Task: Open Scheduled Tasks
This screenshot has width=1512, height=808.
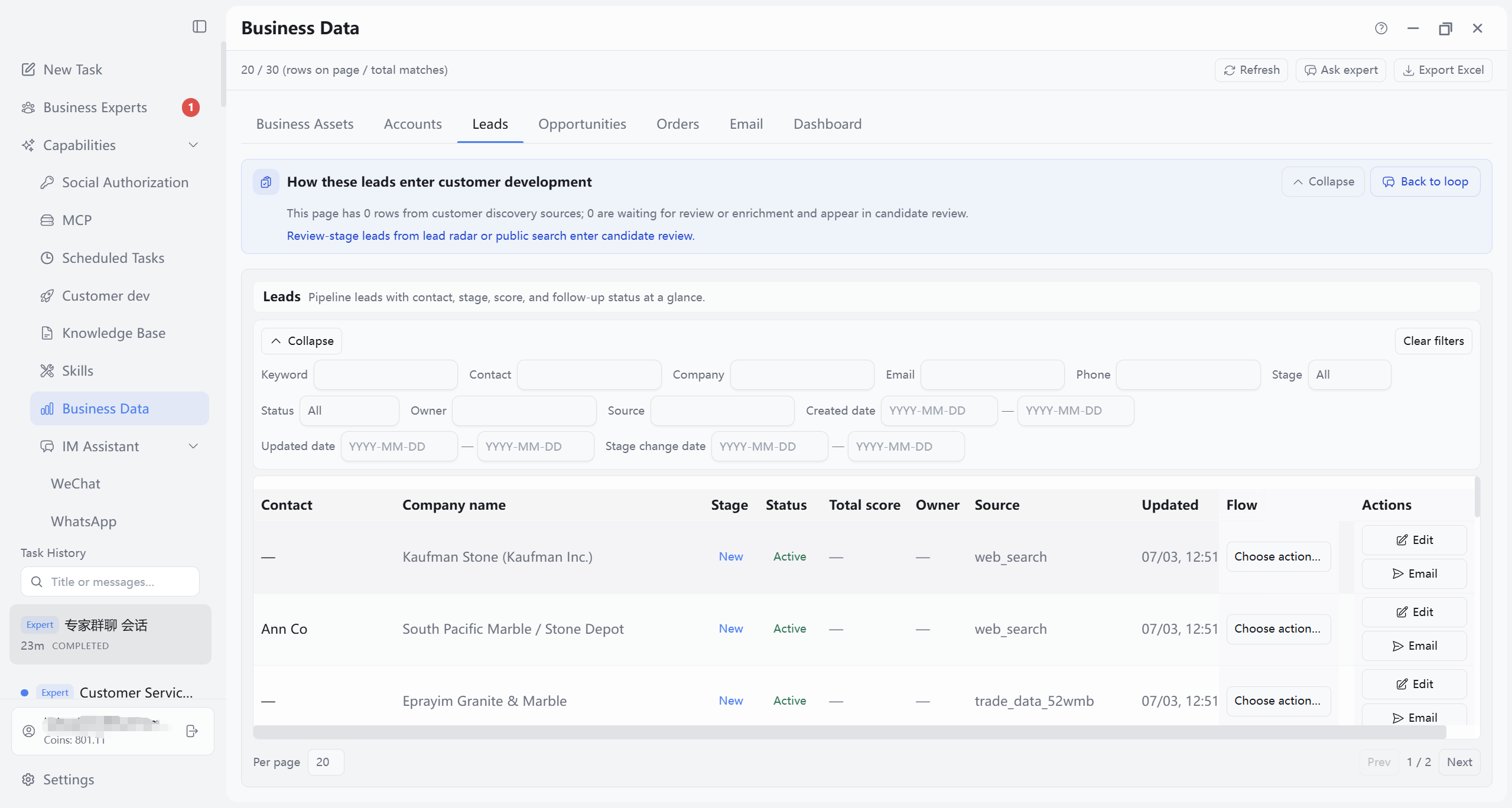Action: [x=113, y=258]
